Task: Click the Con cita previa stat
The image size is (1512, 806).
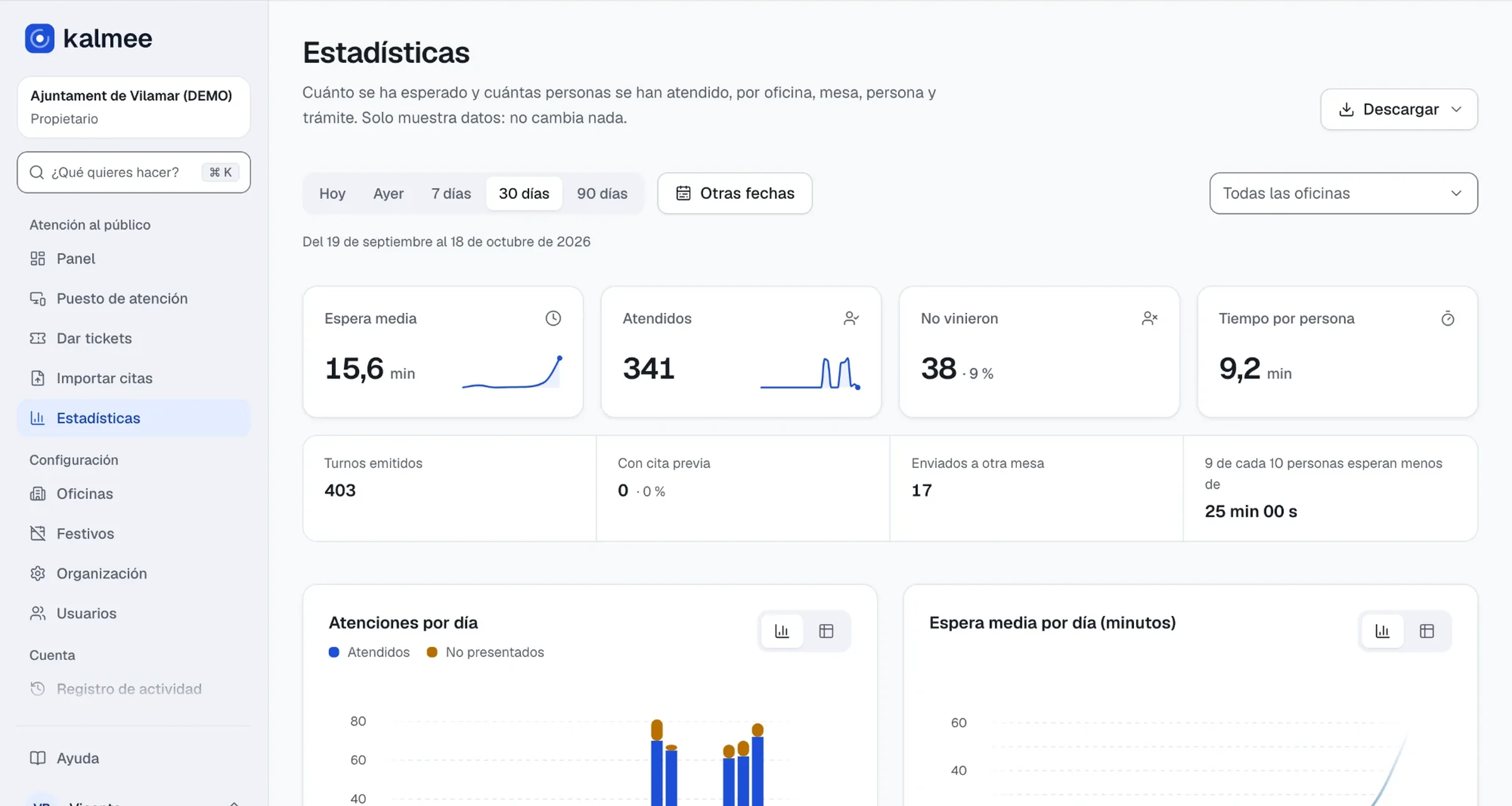Action: [x=743, y=488]
